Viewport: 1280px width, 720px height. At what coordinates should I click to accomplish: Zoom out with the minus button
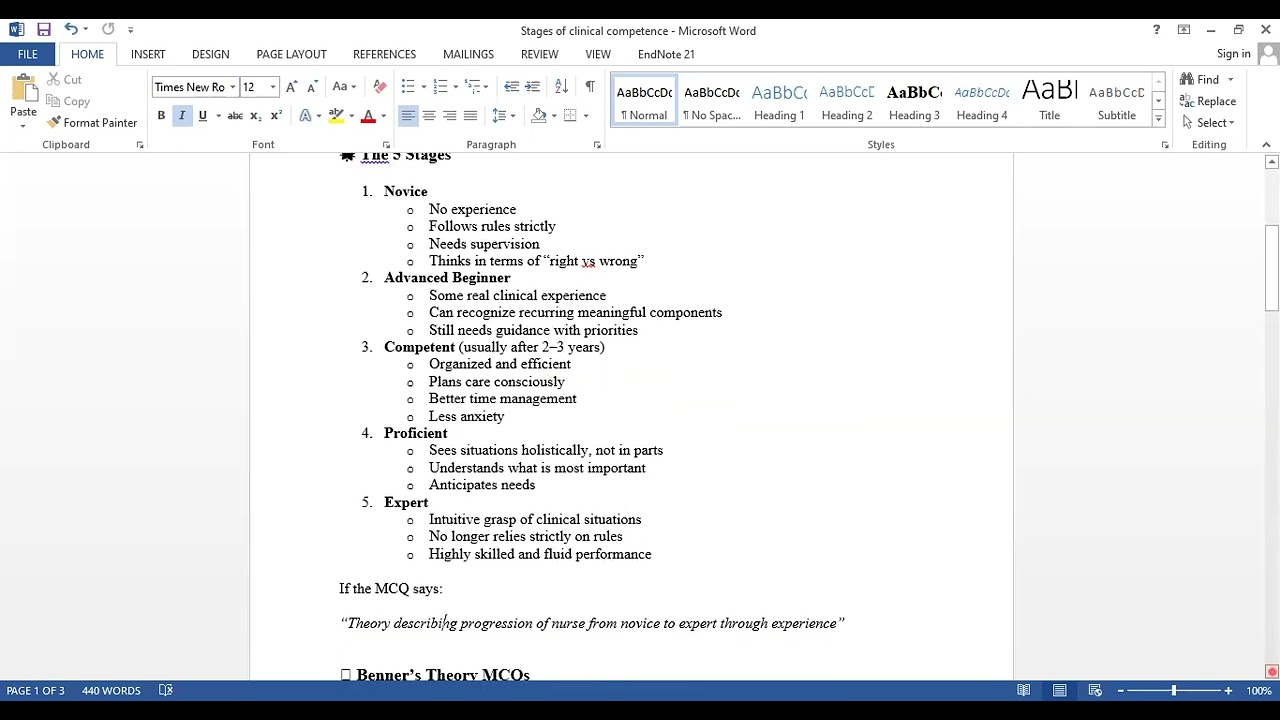1121,691
